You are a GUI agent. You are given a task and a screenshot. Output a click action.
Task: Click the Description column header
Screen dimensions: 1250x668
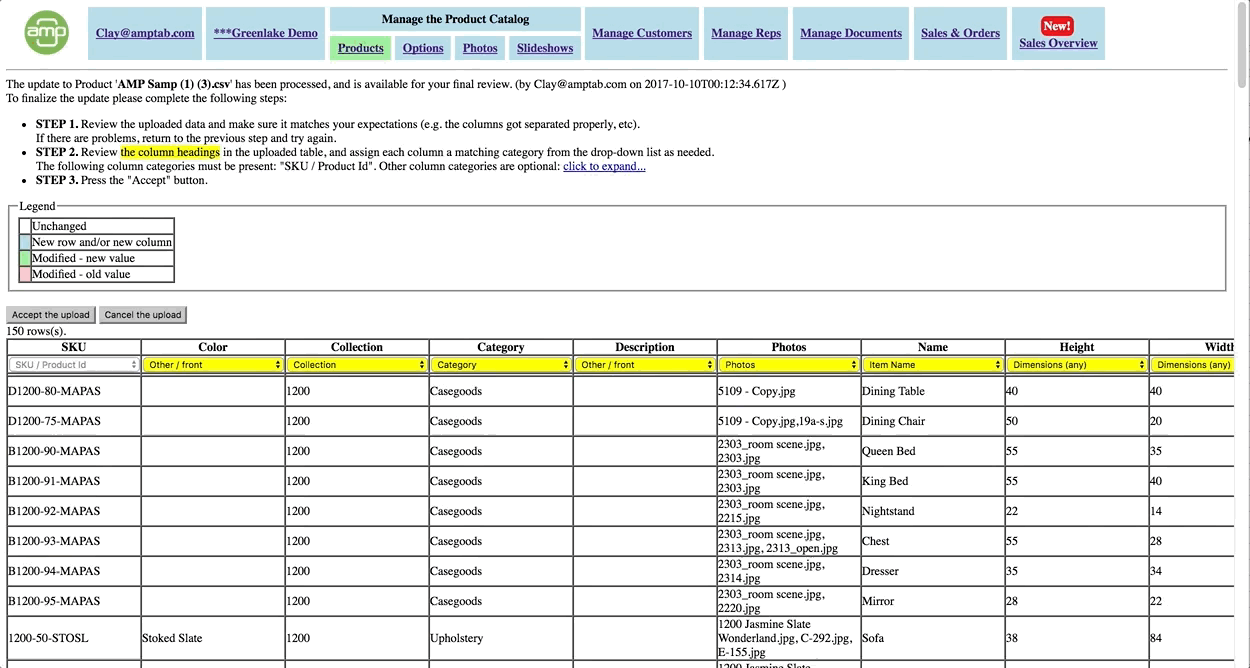pos(645,347)
